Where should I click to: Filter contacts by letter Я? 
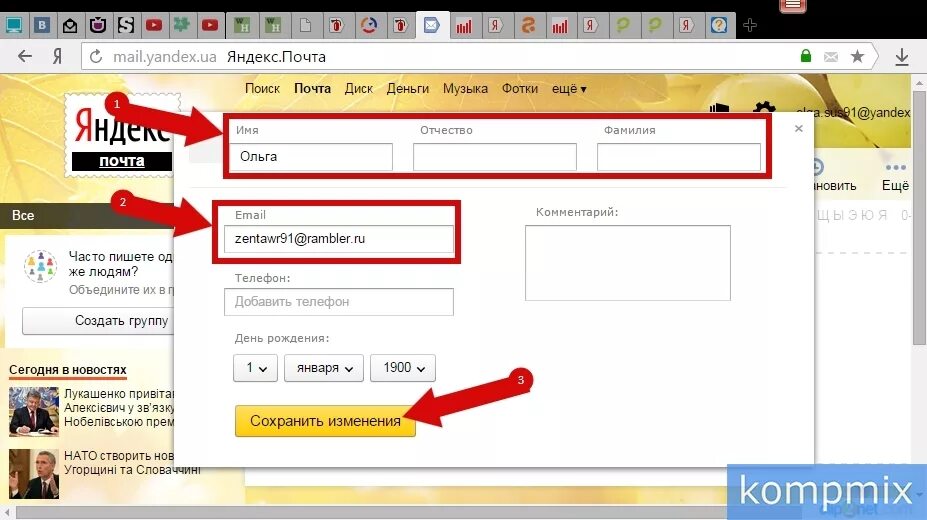point(882,215)
